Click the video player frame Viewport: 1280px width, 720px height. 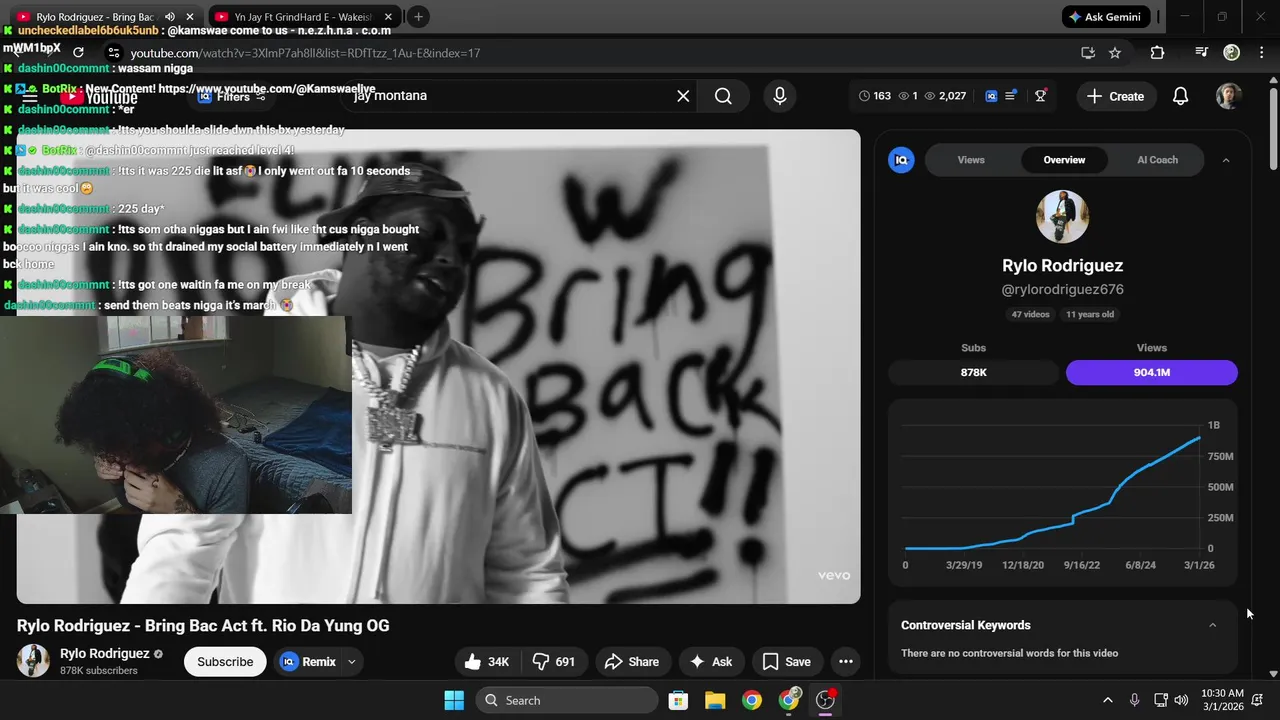tap(438, 366)
